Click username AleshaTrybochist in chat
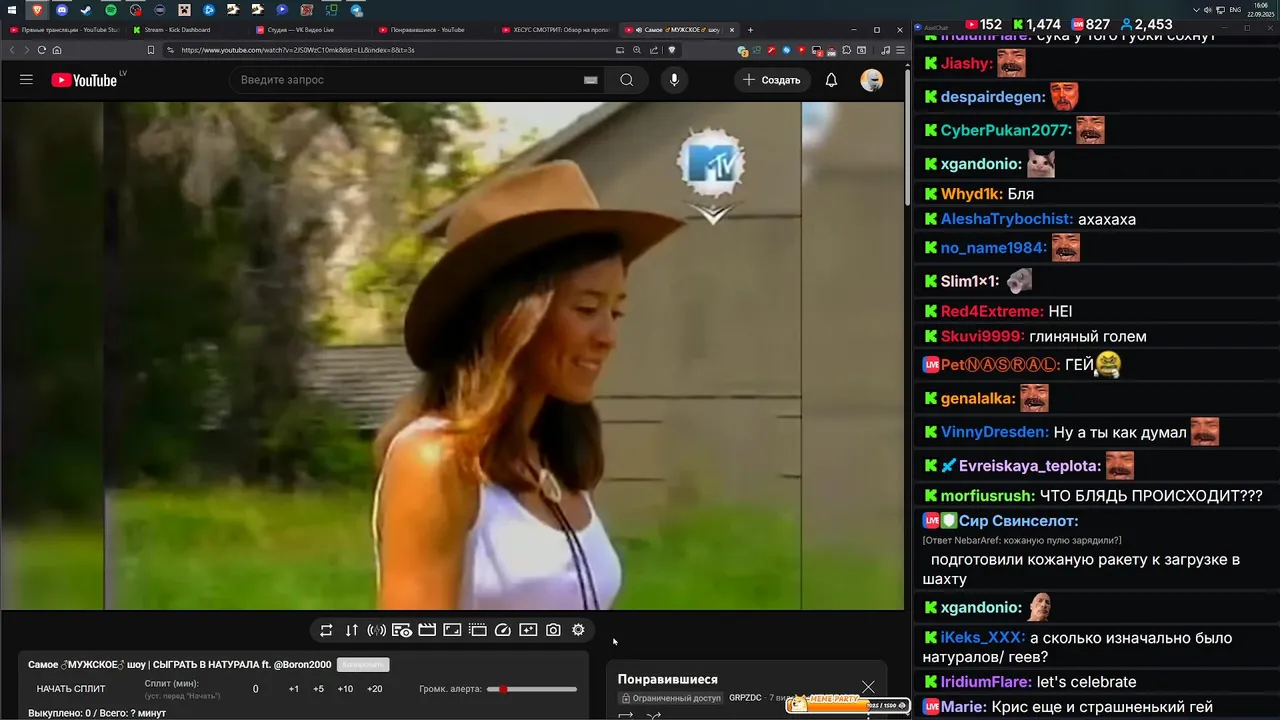1280x720 pixels. 1007,219
